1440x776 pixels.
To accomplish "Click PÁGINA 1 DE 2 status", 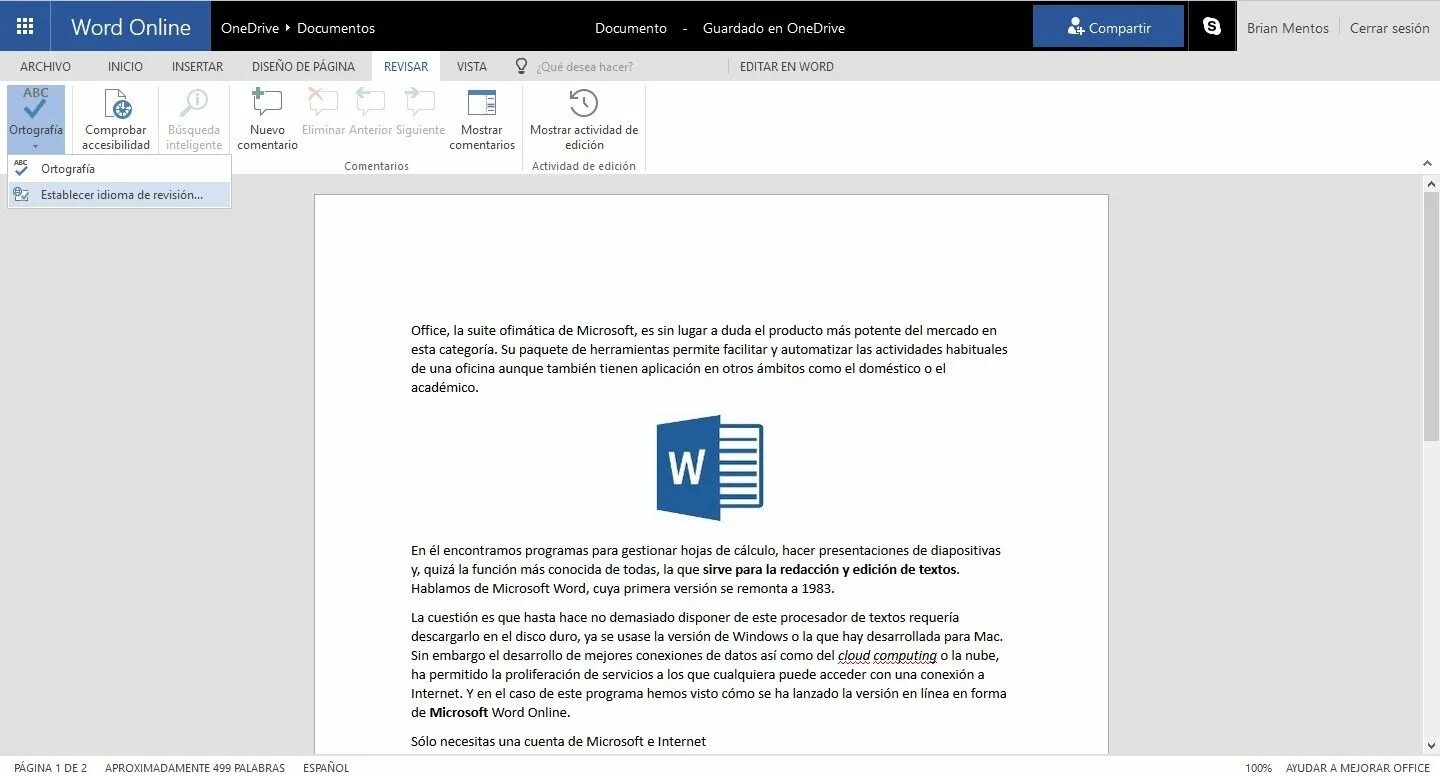I will click(50, 768).
